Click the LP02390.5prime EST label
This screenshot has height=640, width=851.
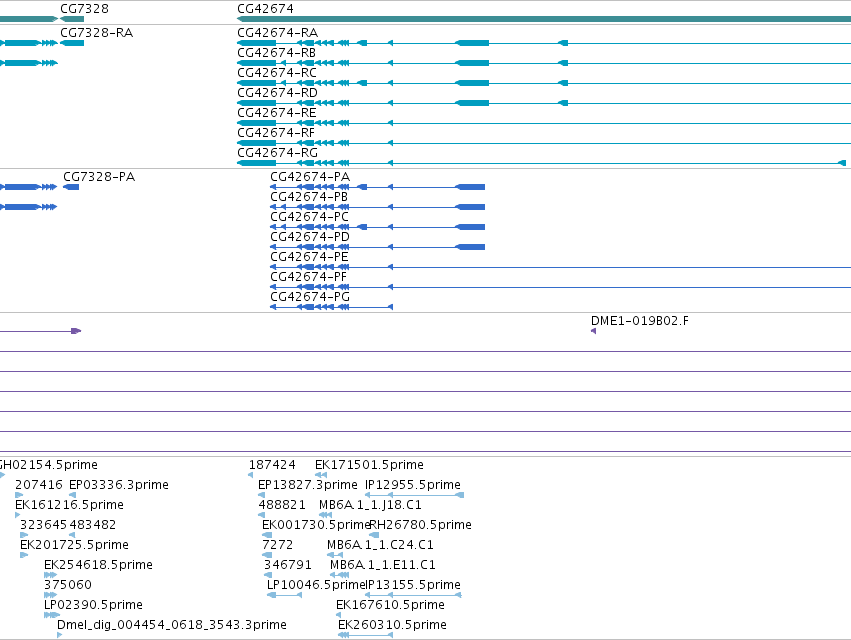93,605
